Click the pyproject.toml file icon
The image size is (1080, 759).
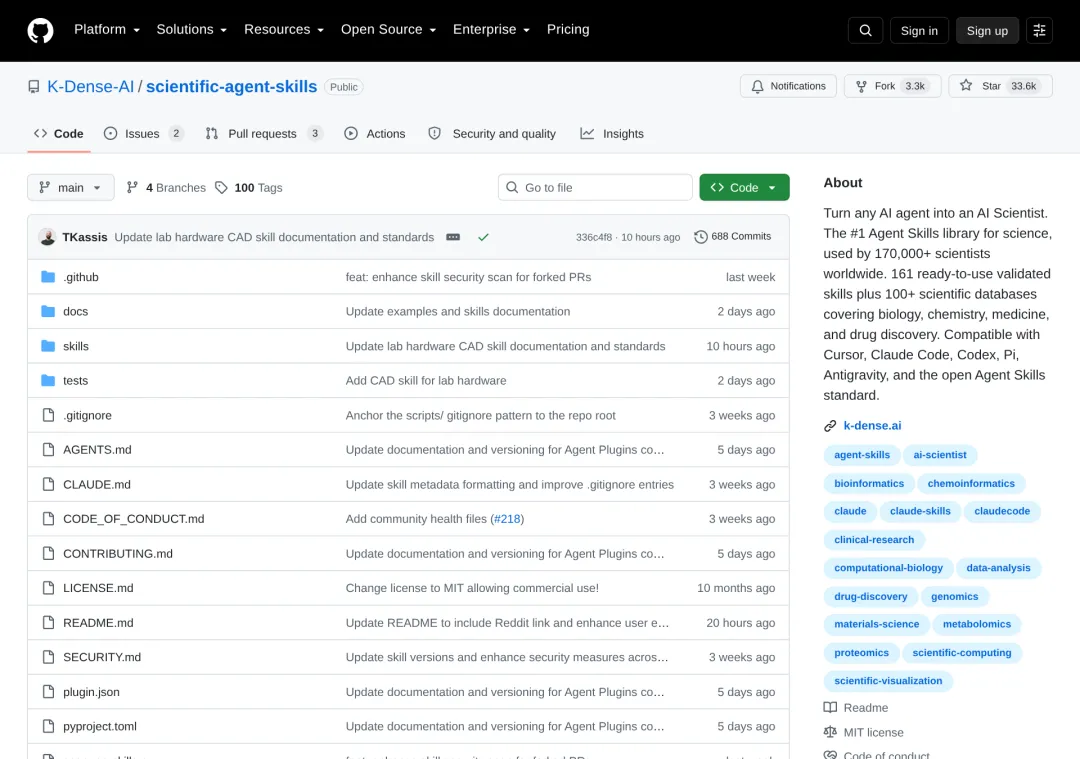point(48,726)
